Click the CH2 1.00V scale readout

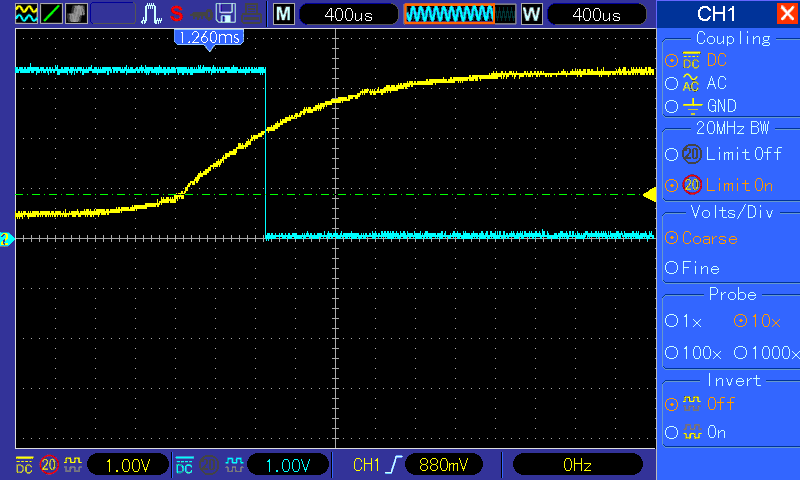(288, 465)
